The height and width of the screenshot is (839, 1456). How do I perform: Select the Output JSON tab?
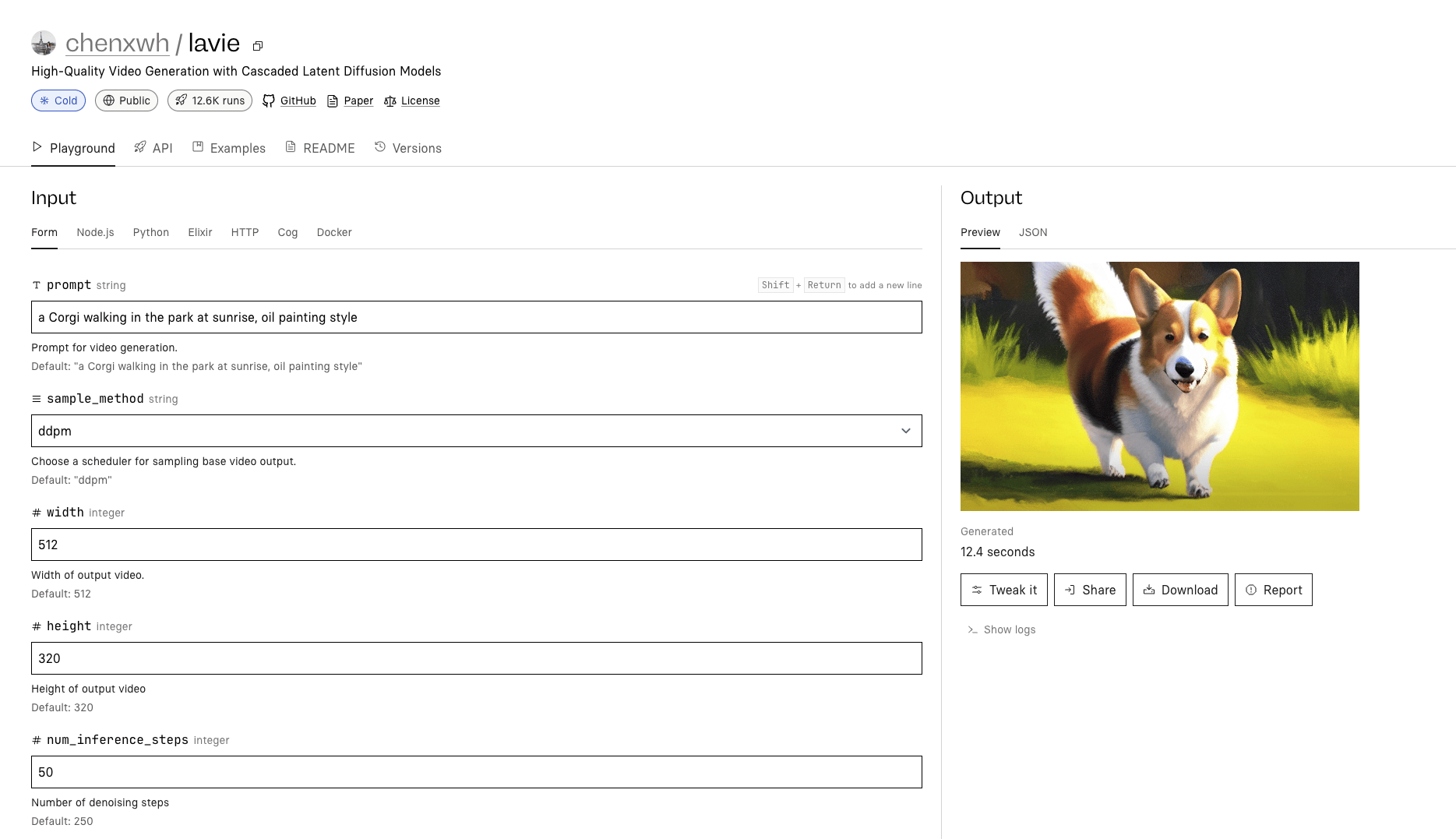pyautogui.click(x=1033, y=232)
